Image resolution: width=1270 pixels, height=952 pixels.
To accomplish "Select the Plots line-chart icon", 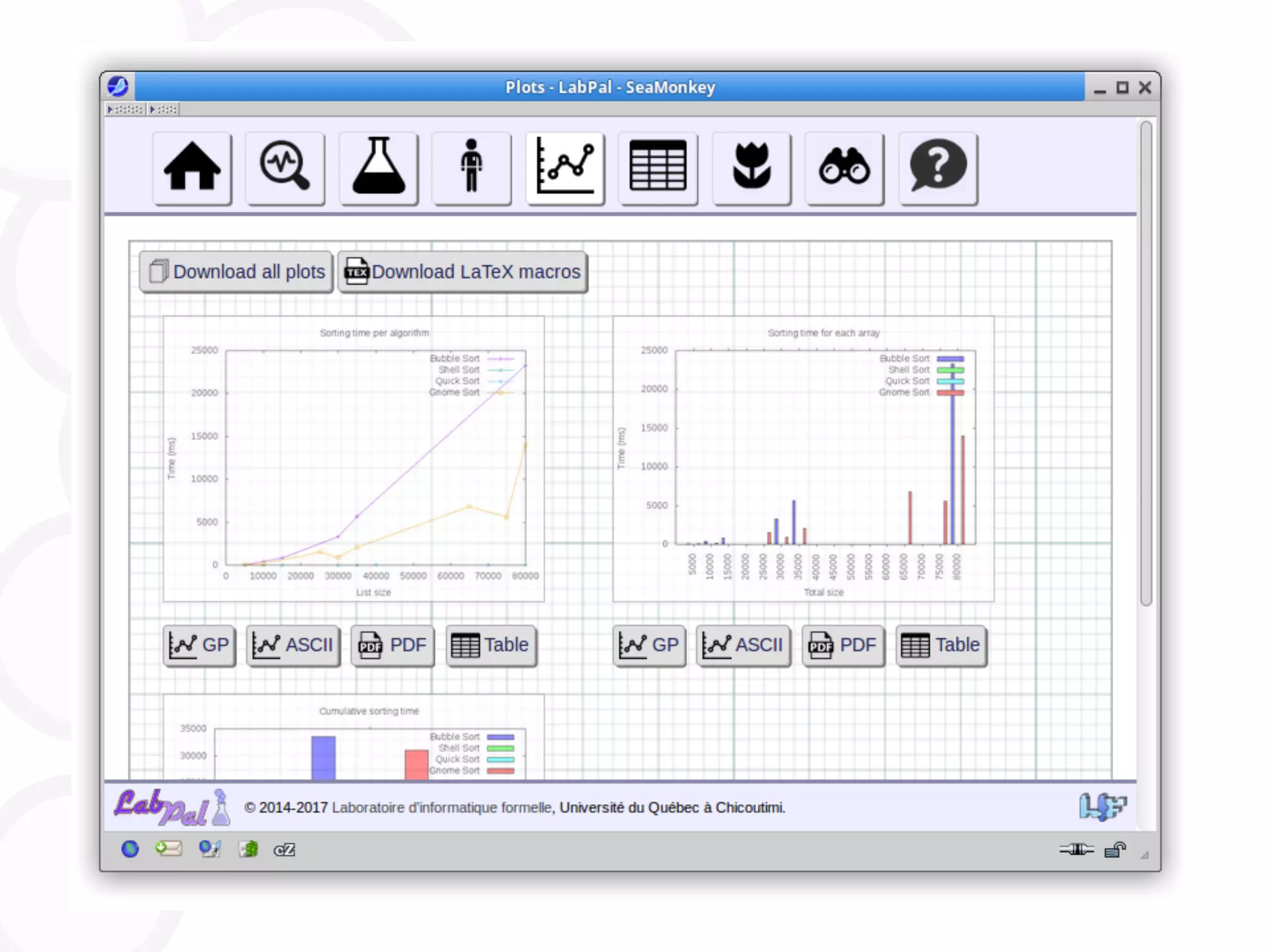I will pos(565,167).
